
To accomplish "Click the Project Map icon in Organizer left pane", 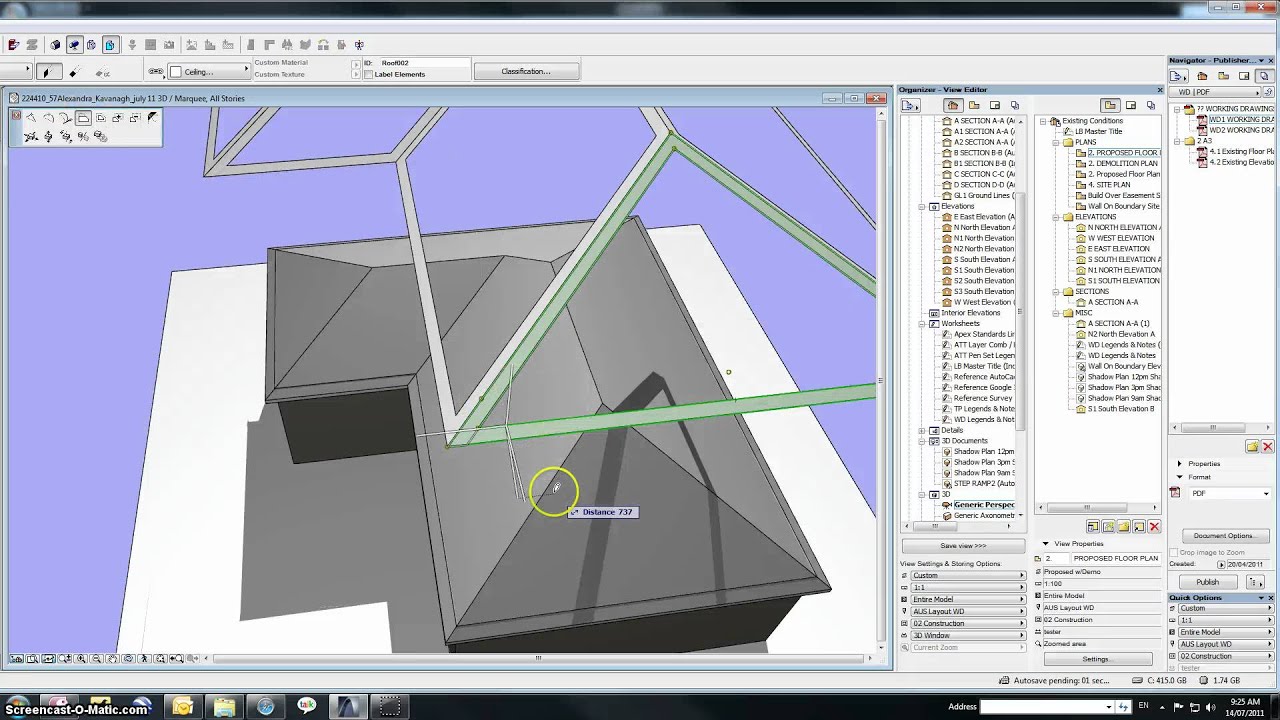I will [952, 105].
